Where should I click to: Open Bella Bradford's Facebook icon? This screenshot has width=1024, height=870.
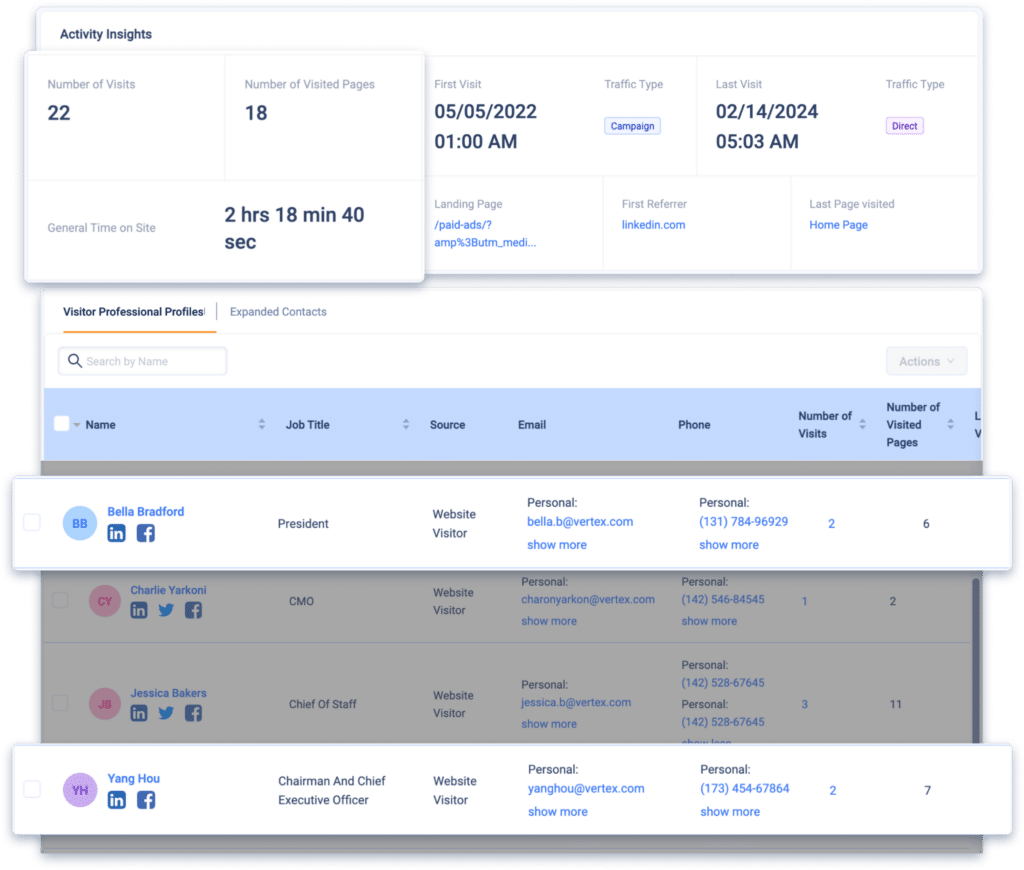coord(146,534)
